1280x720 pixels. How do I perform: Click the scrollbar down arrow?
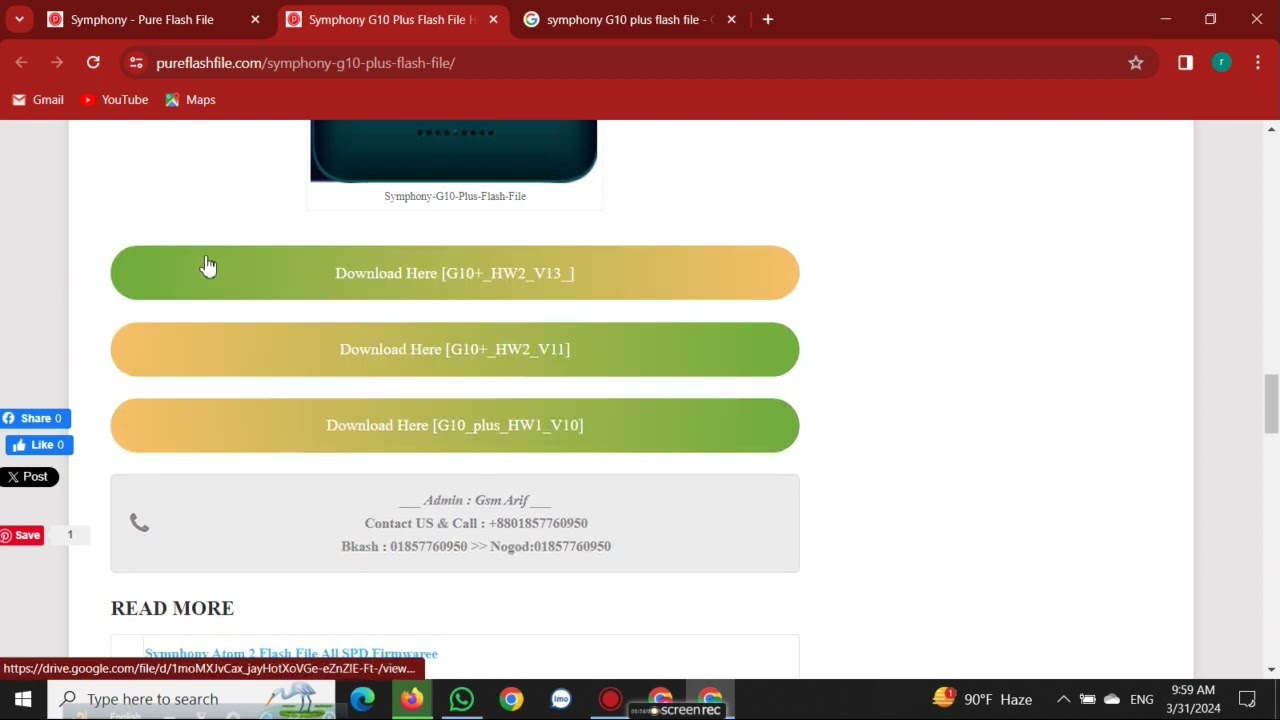coord(1271,670)
